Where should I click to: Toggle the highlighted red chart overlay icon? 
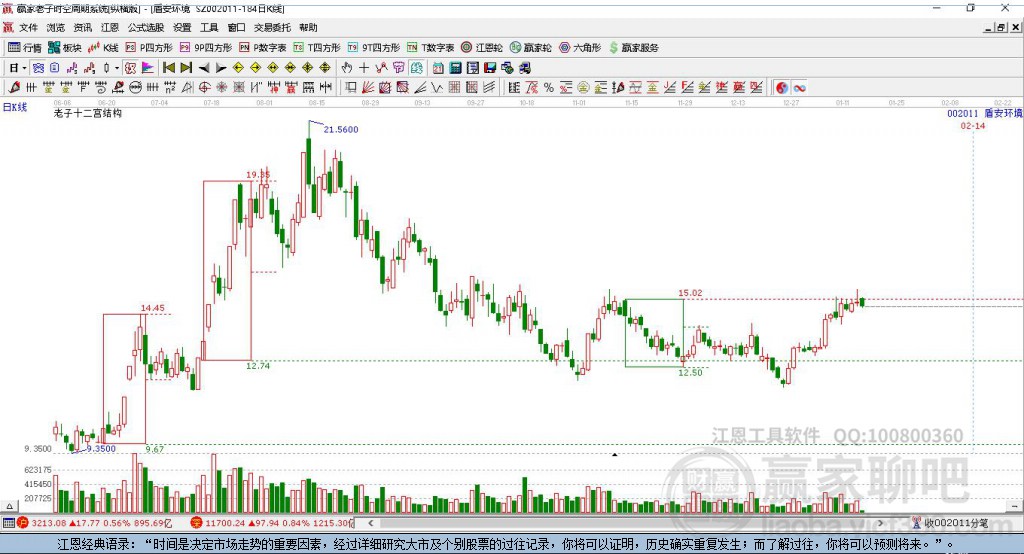[x=131, y=68]
